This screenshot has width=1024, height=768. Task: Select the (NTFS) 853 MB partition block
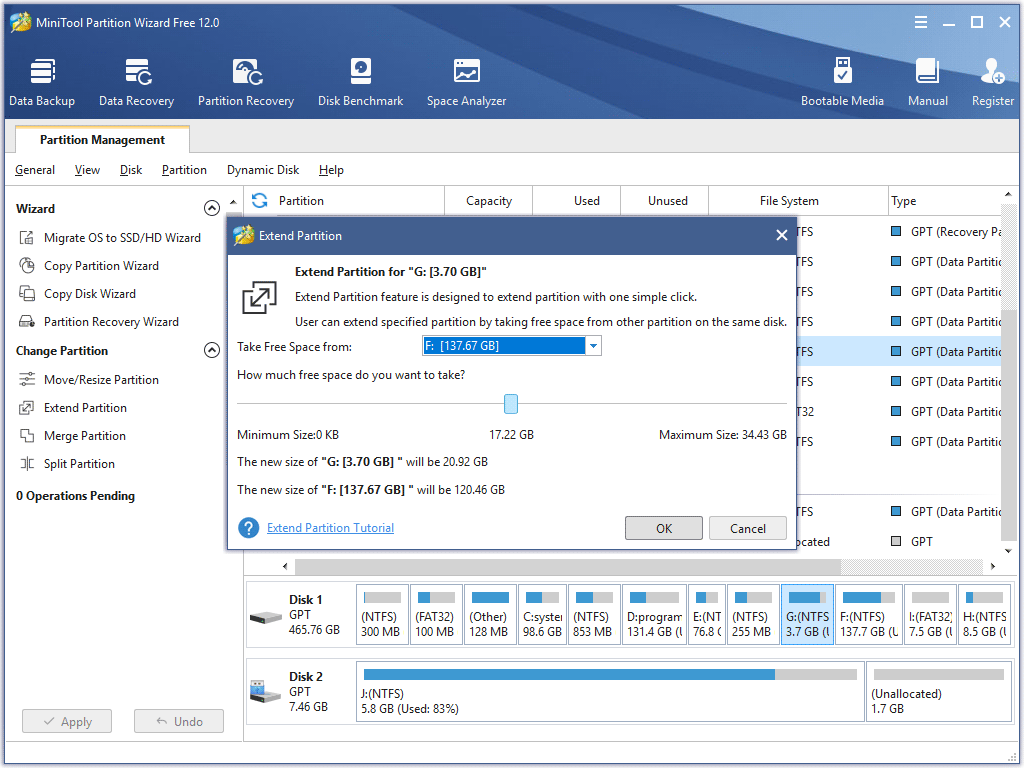pyautogui.click(x=594, y=615)
